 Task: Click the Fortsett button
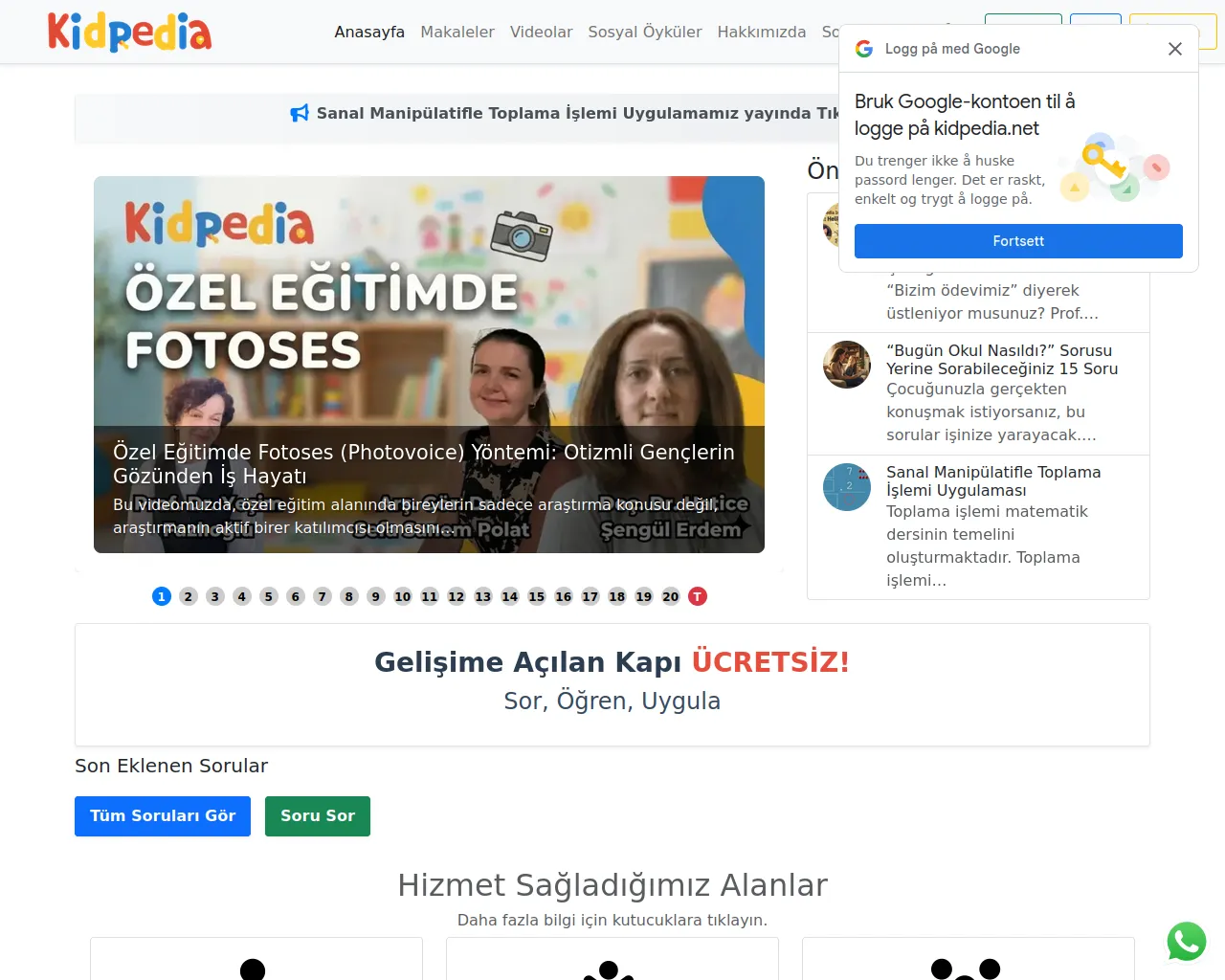pos(1018,241)
